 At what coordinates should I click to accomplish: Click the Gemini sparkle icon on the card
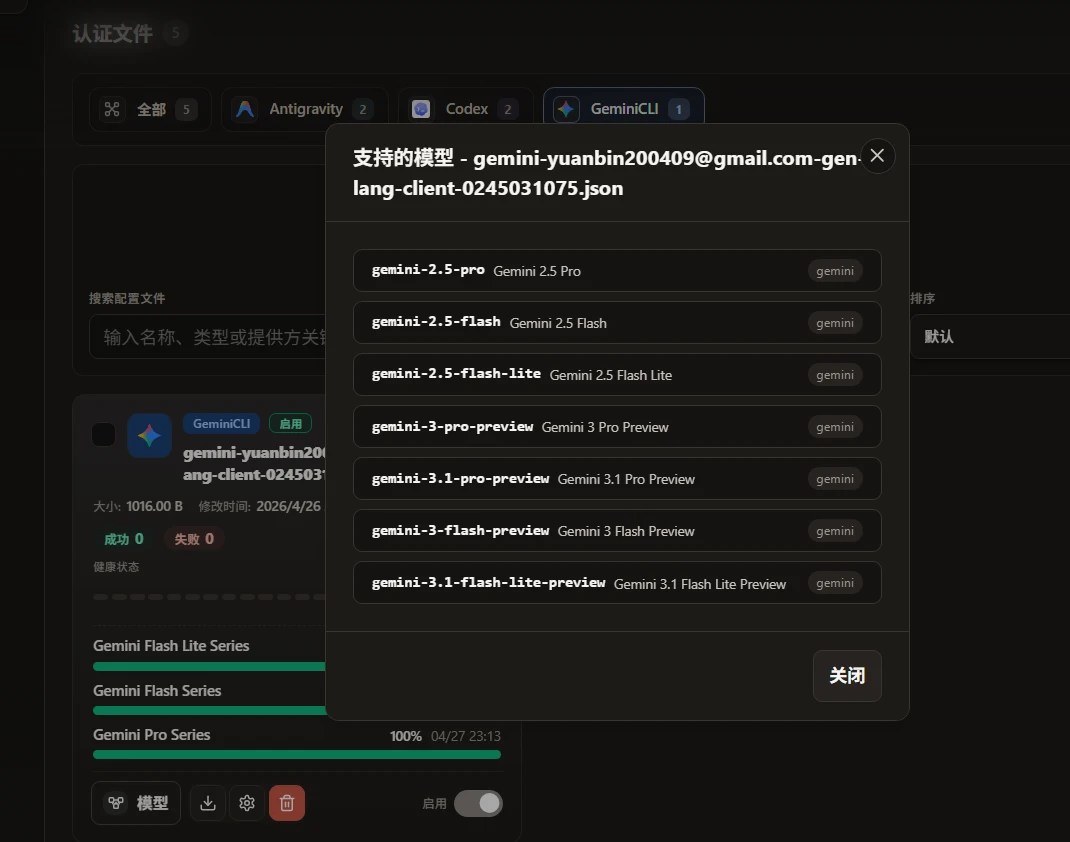pyautogui.click(x=149, y=435)
